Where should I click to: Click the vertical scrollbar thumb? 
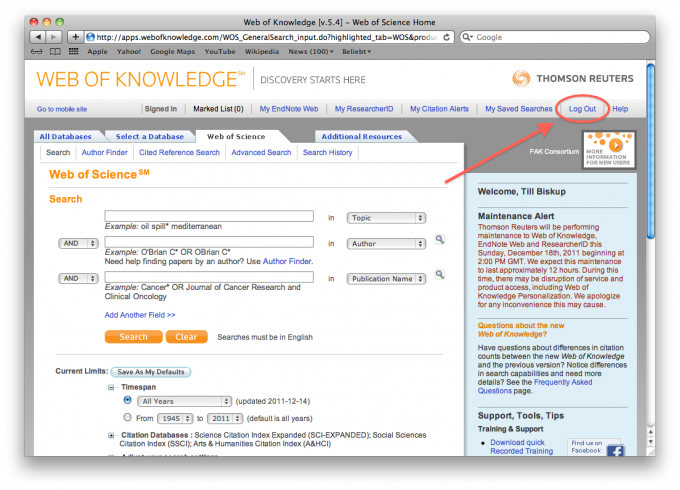click(650, 150)
